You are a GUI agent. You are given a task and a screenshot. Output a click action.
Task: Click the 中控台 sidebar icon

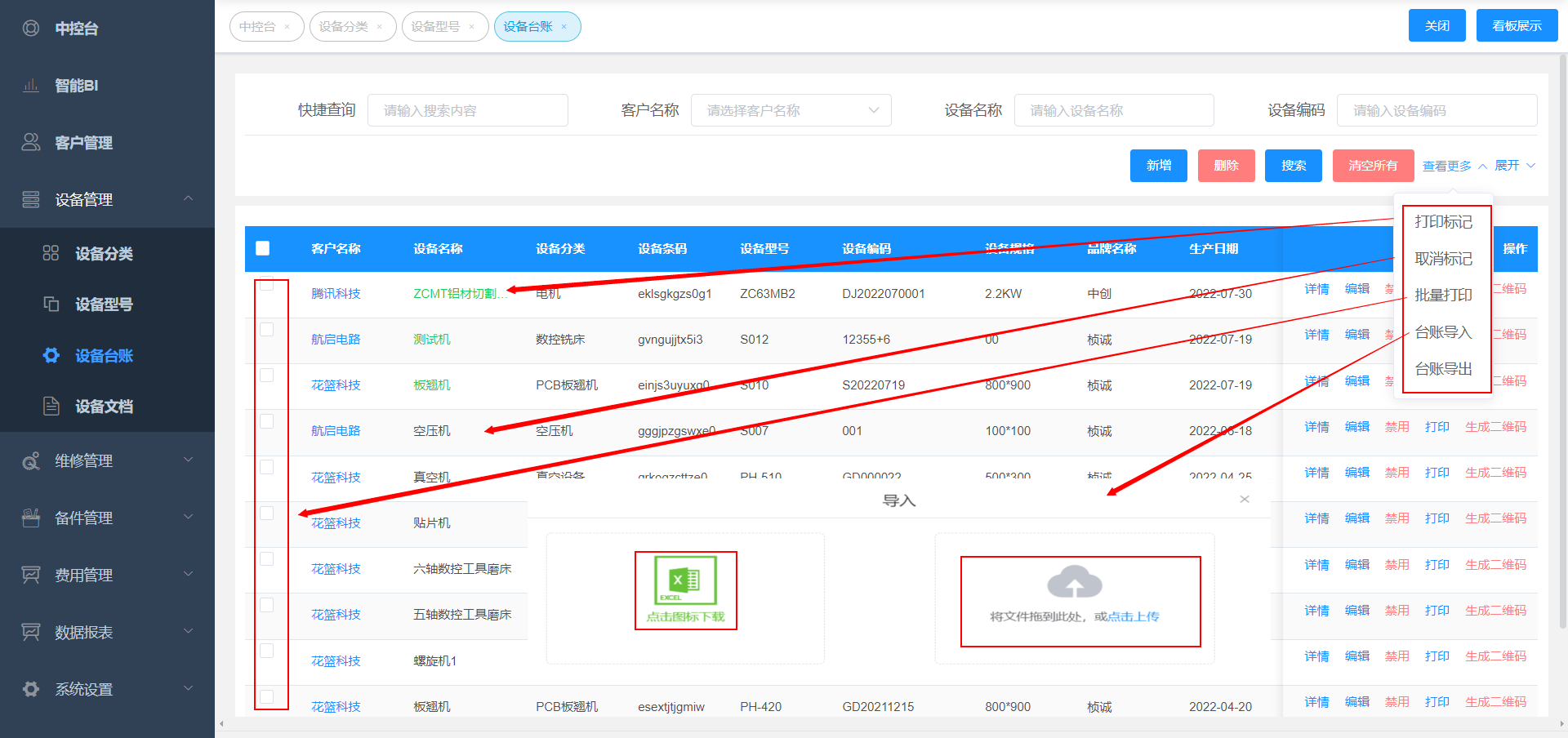tap(31, 29)
